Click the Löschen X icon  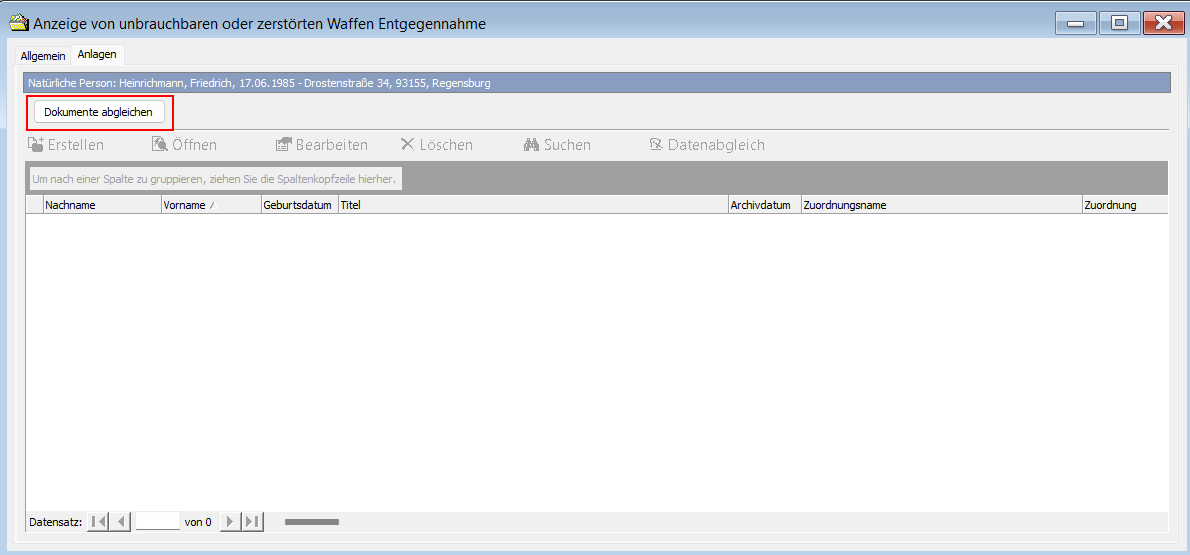point(407,145)
